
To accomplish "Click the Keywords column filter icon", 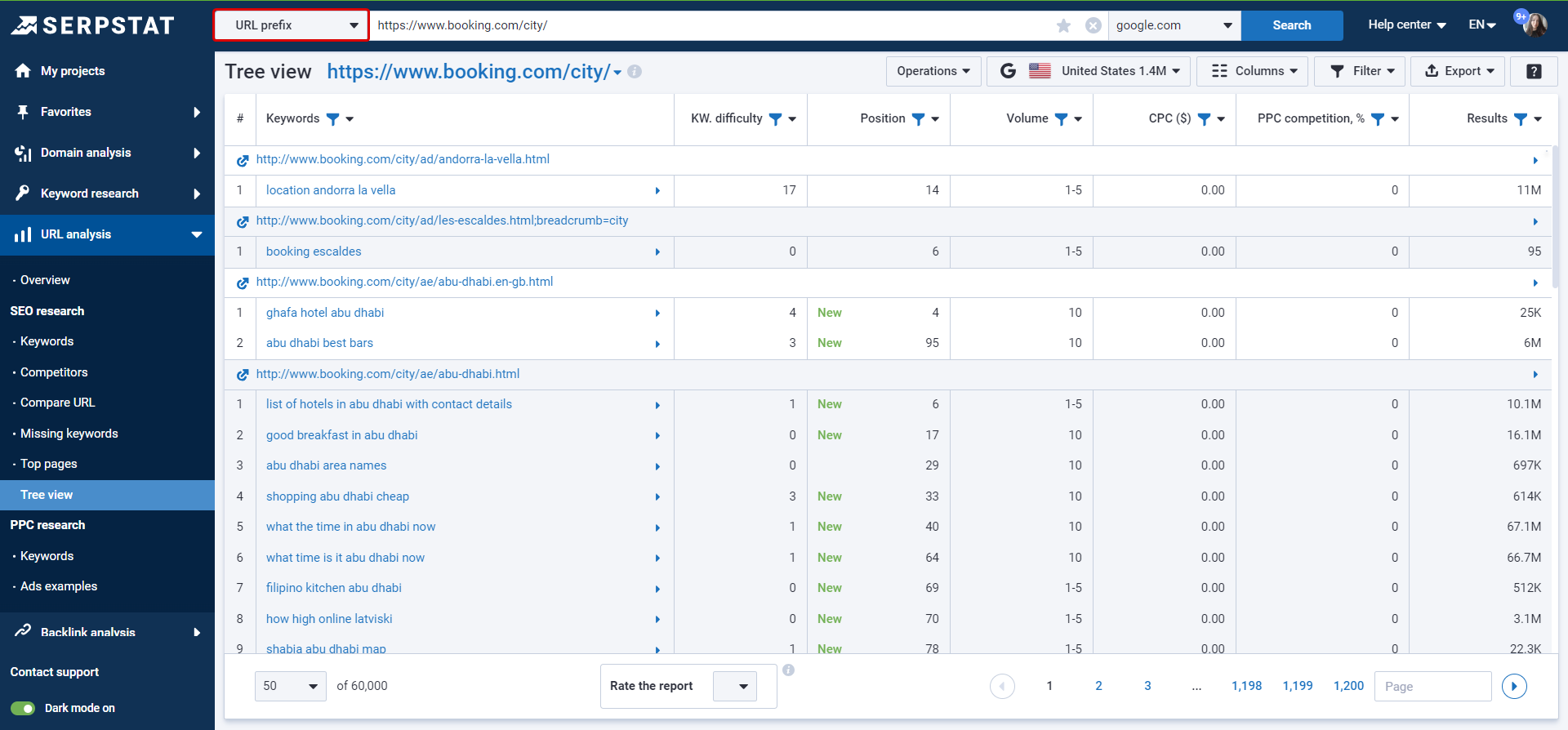I will (x=332, y=119).
